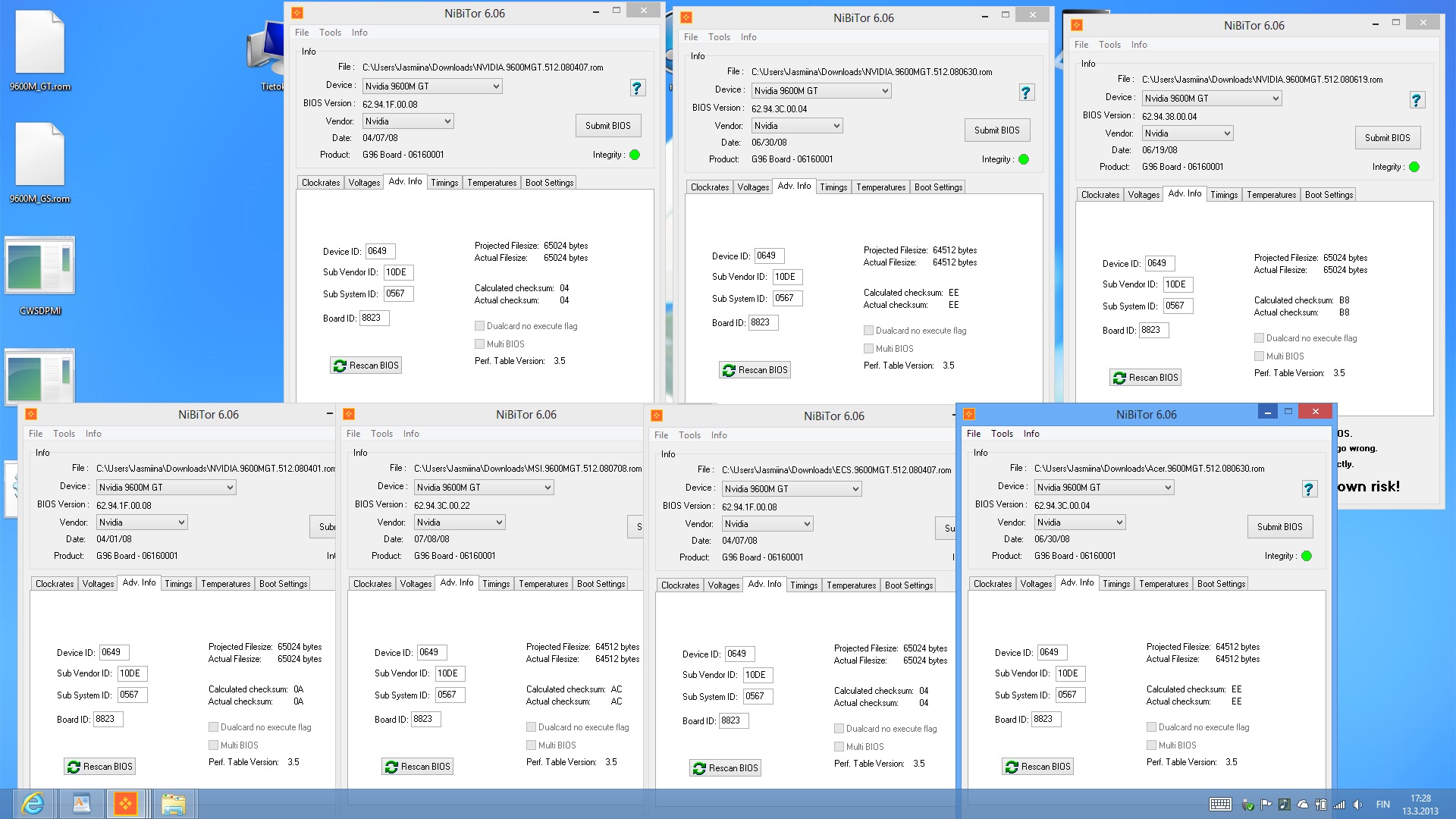The width and height of the screenshot is (1456, 819).
Task: Toggle Multi BIOS checkbox in ECS window
Action: tap(839, 747)
